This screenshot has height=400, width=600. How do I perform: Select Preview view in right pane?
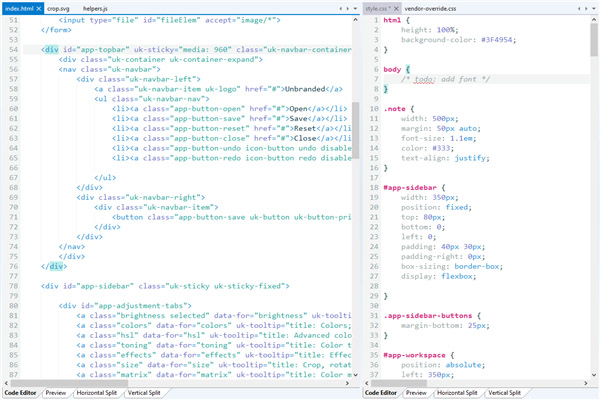pos(416,393)
